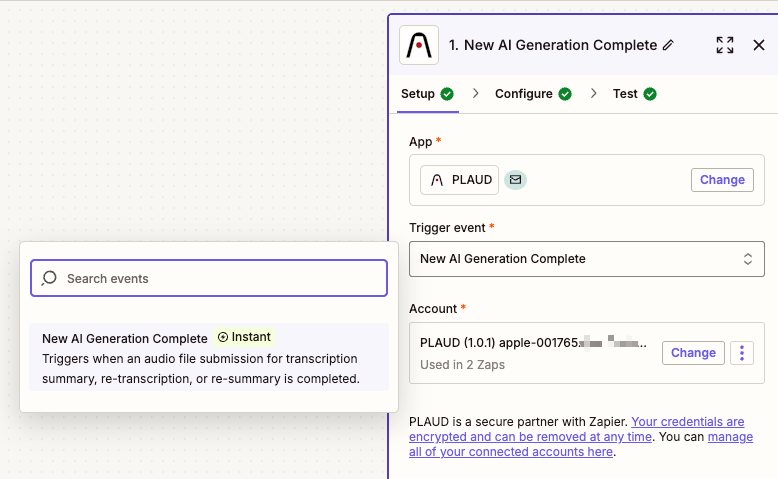Click the PLAUD app chip
Image resolution: width=778 pixels, height=479 pixels.
coord(459,180)
